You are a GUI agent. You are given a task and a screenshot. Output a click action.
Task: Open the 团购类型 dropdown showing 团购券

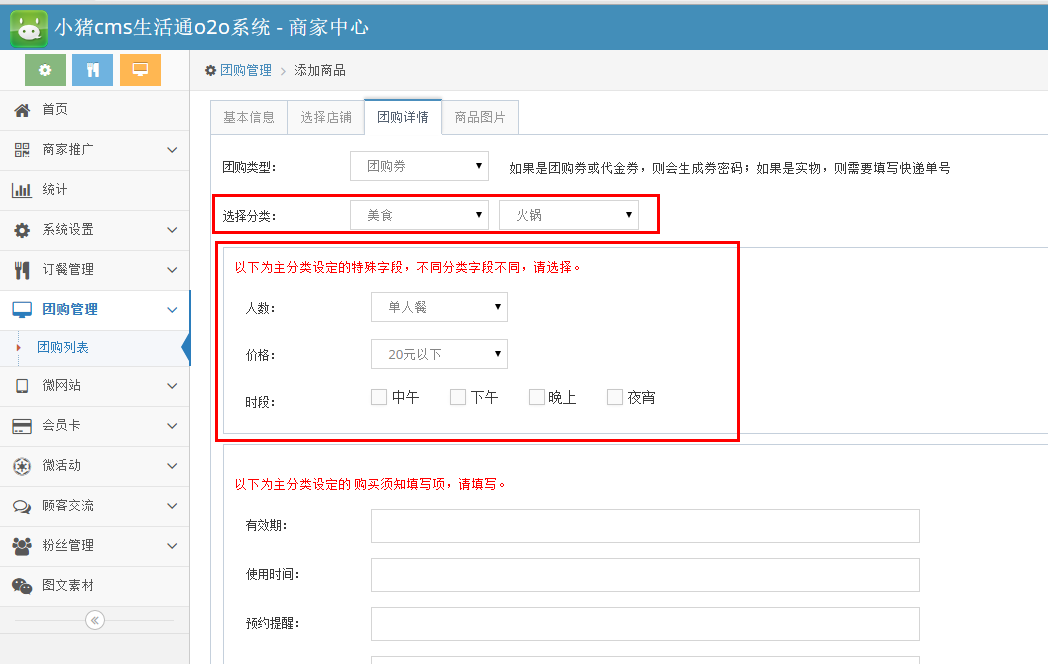pyautogui.click(x=419, y=166)
